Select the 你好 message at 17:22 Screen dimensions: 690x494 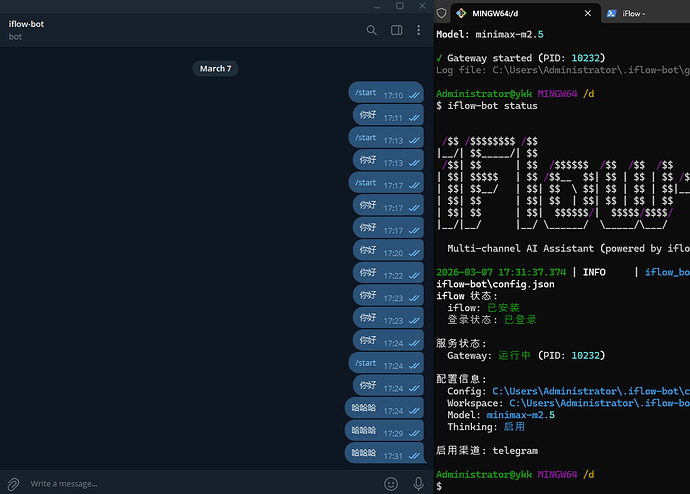(388, 273)
